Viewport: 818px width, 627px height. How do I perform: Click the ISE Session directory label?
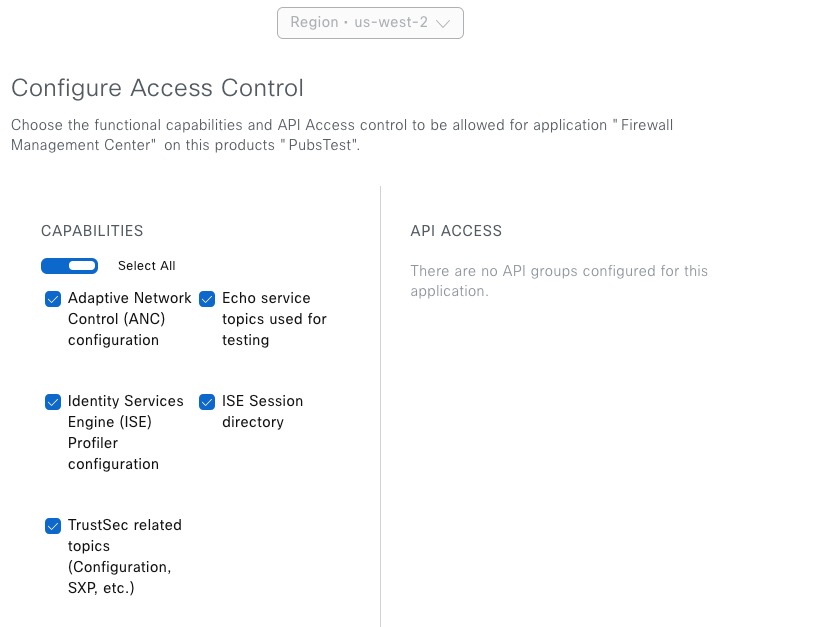click(x=262, y=411)
